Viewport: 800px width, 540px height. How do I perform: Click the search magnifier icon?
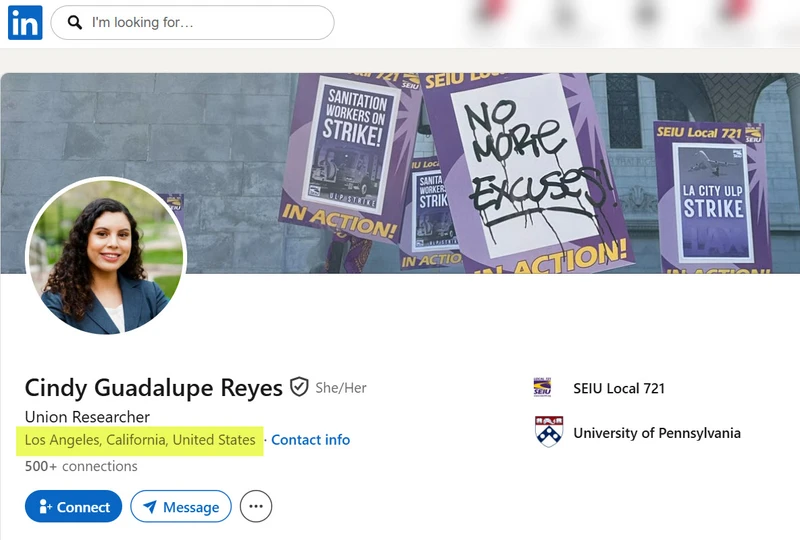pyautogui.click(x=75, y=22)
